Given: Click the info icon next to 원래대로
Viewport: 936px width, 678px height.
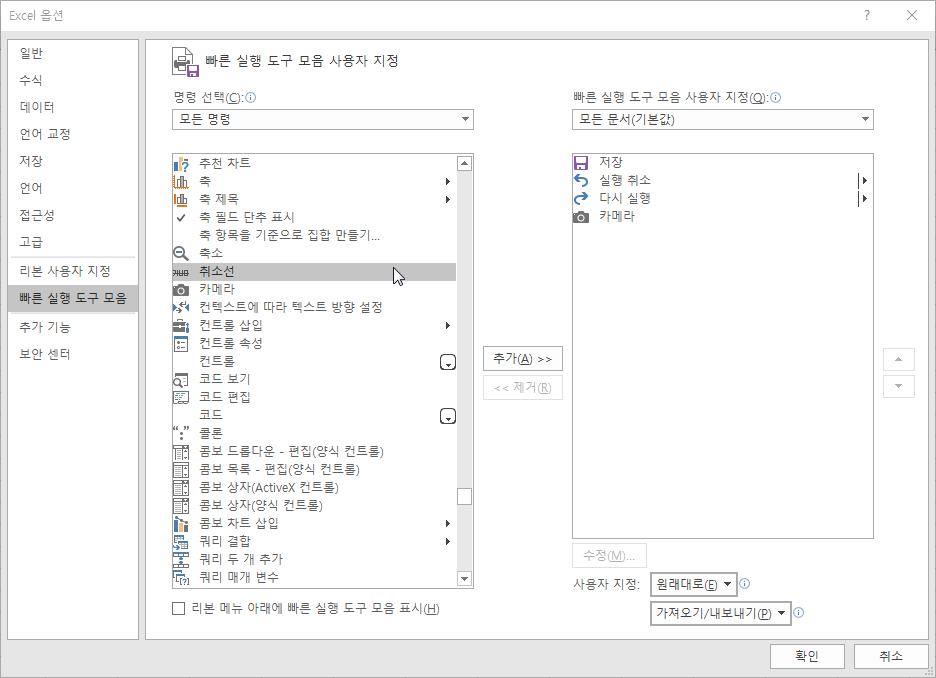Looking at the screenshot, I should (744, 584).
